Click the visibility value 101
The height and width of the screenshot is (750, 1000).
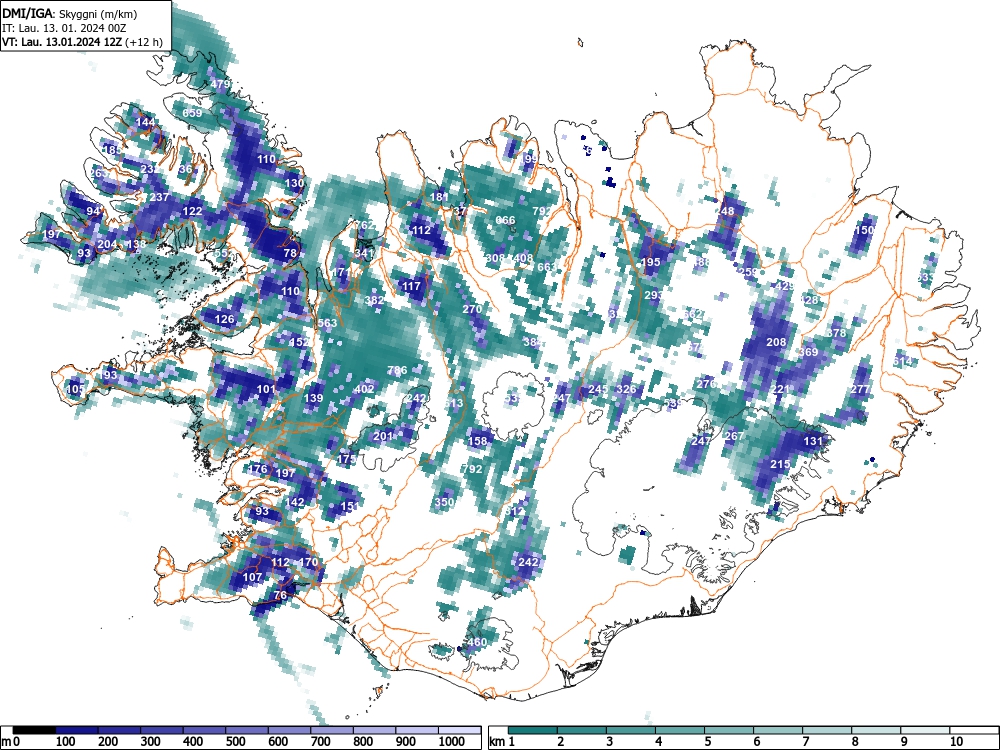pos(266,389)
